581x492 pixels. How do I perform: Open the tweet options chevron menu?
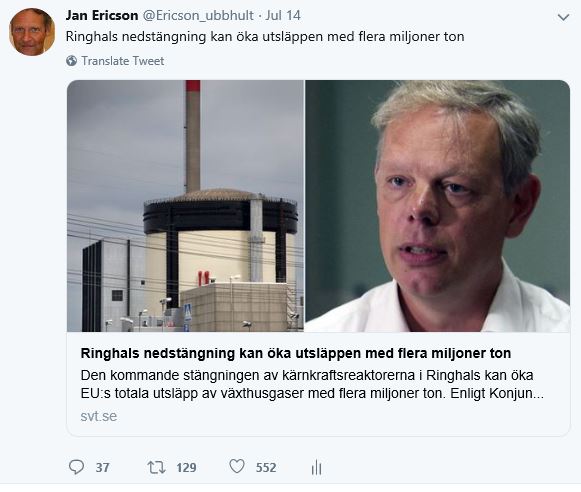(x=563, y=17)
